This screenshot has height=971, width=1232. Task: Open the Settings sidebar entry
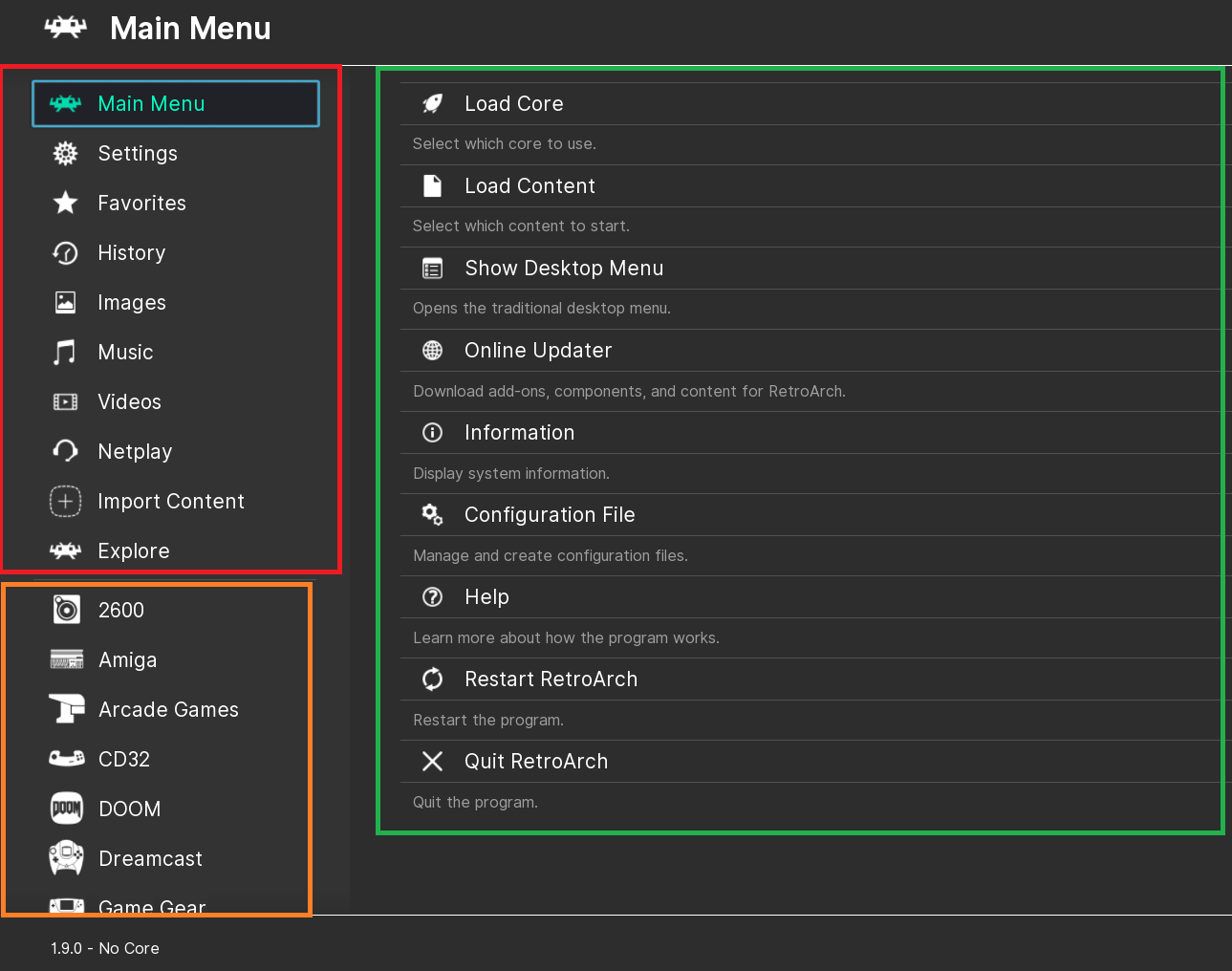coord(176,153)
